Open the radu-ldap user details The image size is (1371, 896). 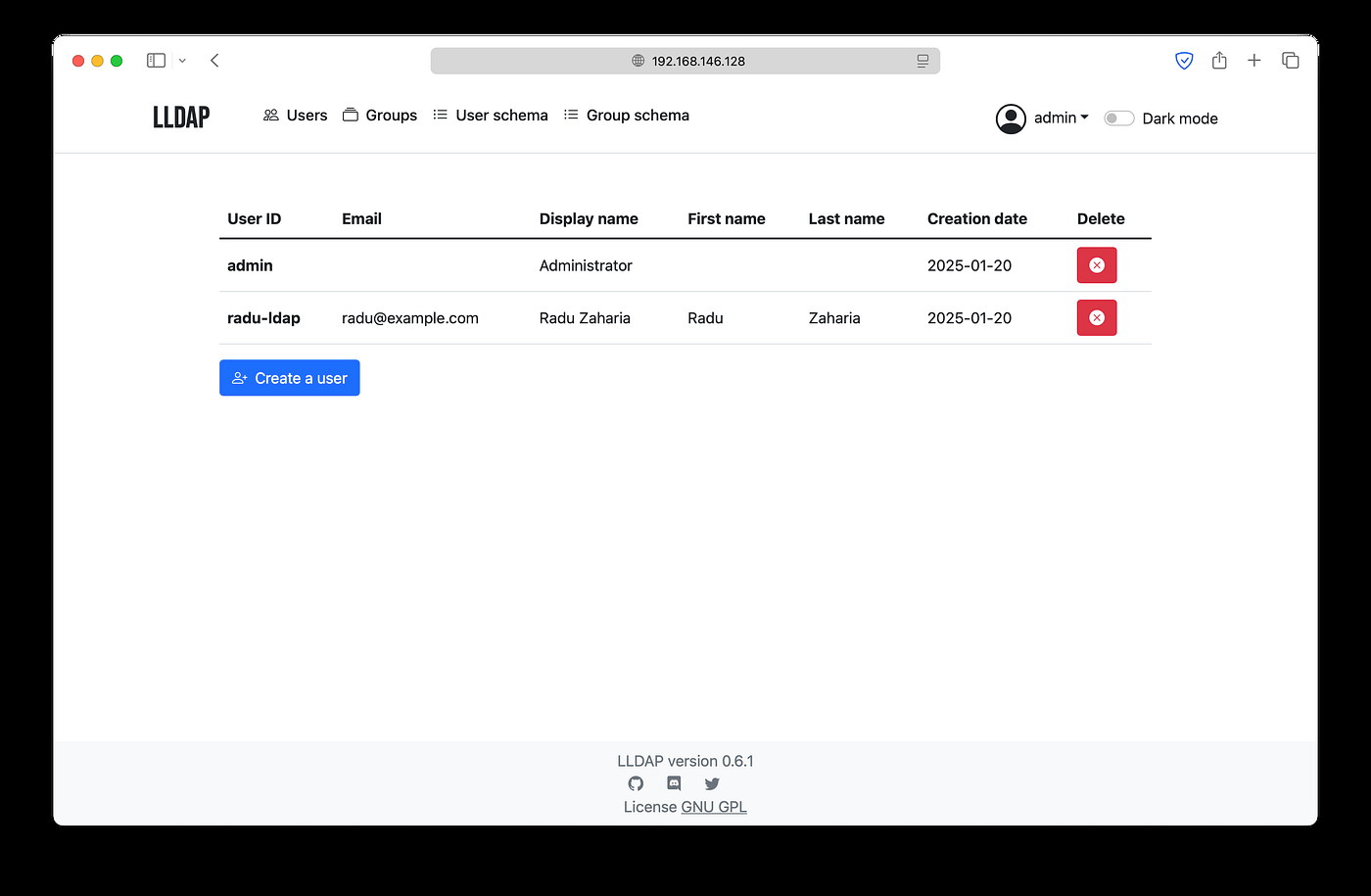(x=263, y=318)
